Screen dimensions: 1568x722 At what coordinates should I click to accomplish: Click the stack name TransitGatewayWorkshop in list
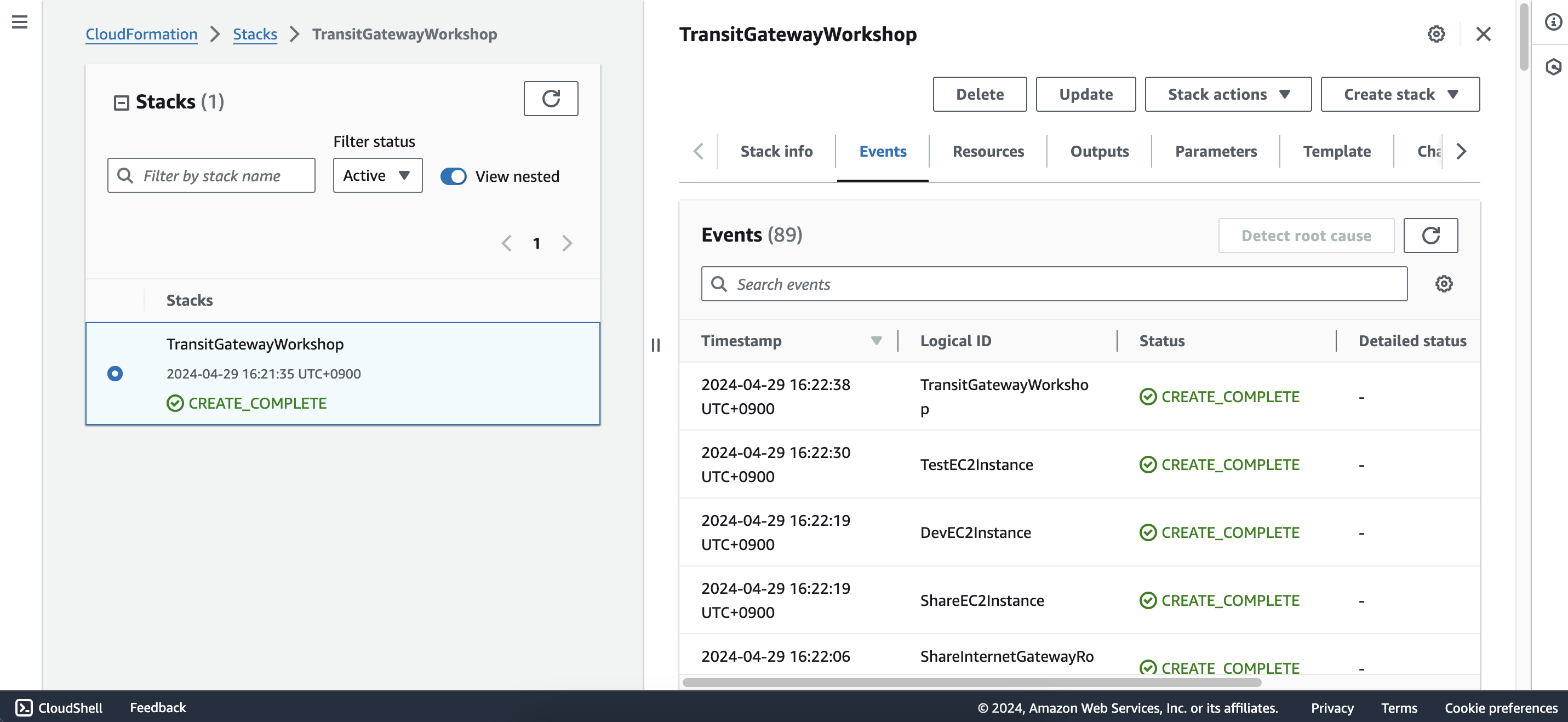click(255, 344)
